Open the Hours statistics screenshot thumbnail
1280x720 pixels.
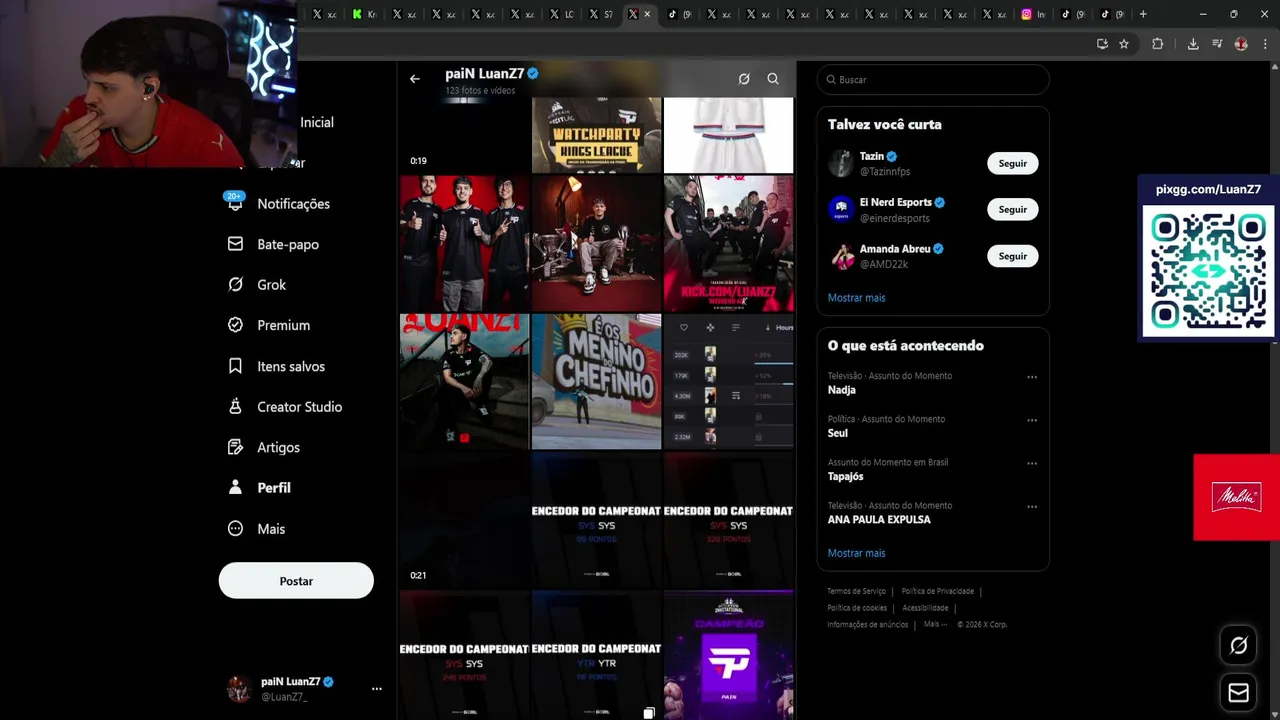coord(729,382)
